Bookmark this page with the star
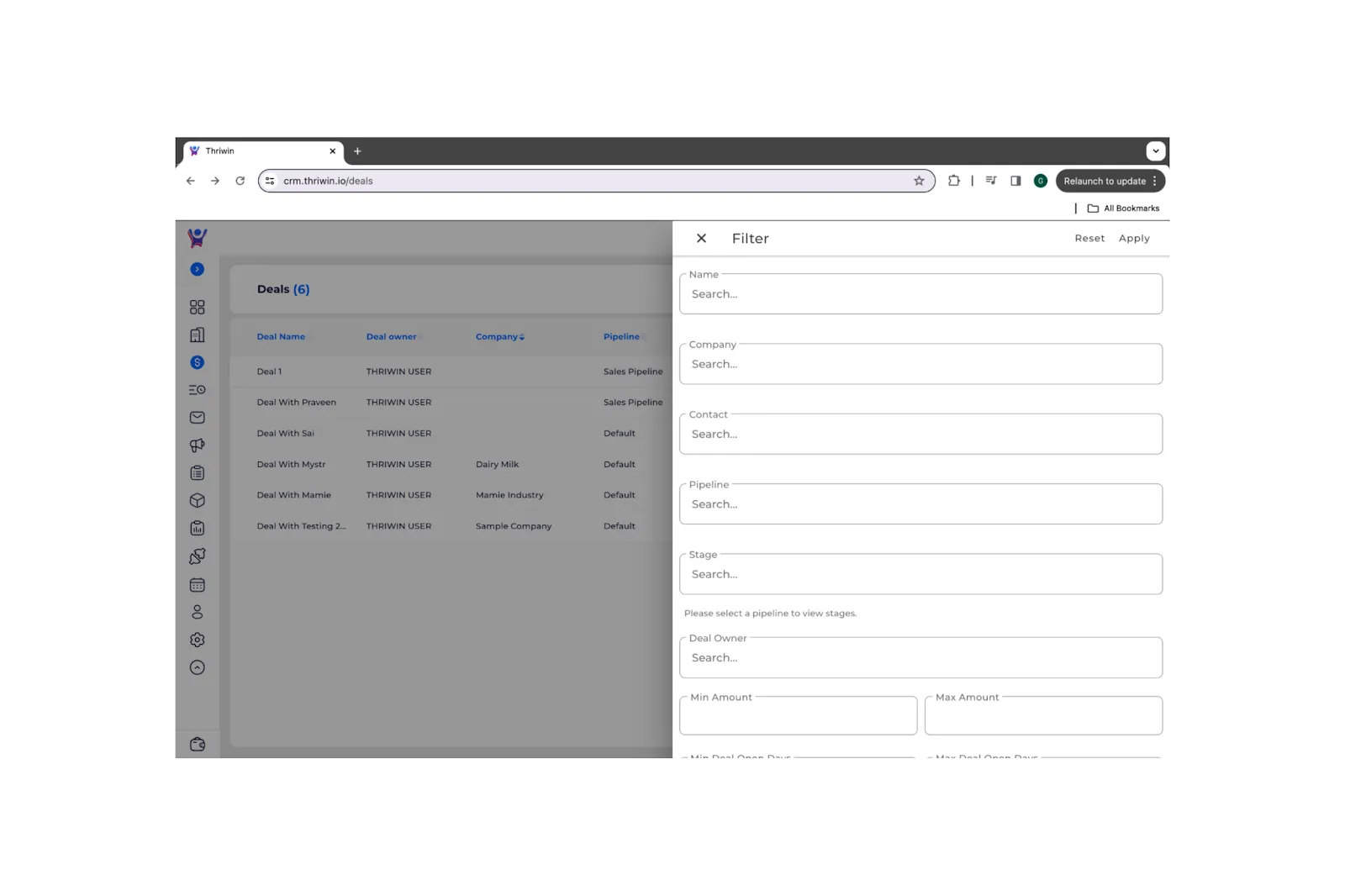The width and height of the screenshot is (1345, 896). 920,182
